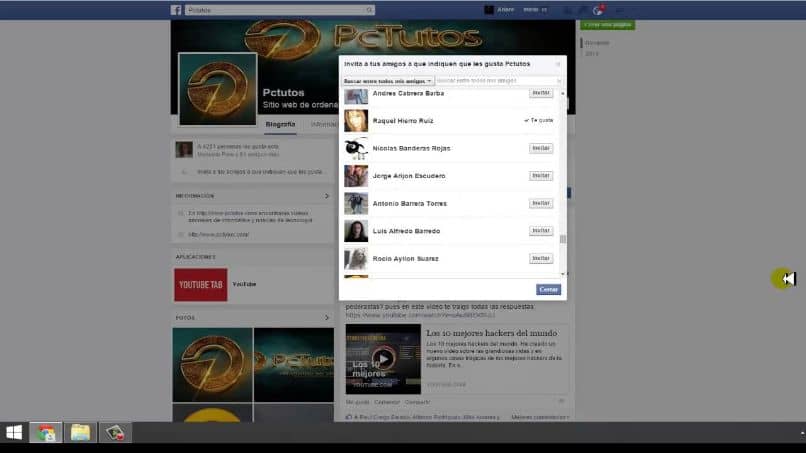This screenshot has width=806, height=453.
Task: Open Luis Alfredo Barredo's avatar
Action: (x=356, y=231)
